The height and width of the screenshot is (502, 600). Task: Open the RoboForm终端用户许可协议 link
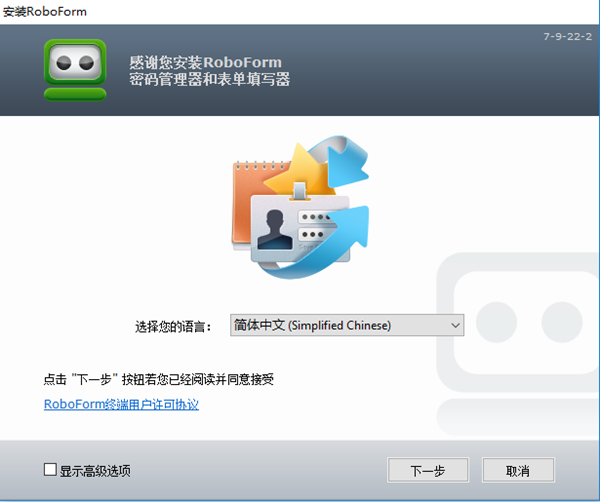(121, 404)
